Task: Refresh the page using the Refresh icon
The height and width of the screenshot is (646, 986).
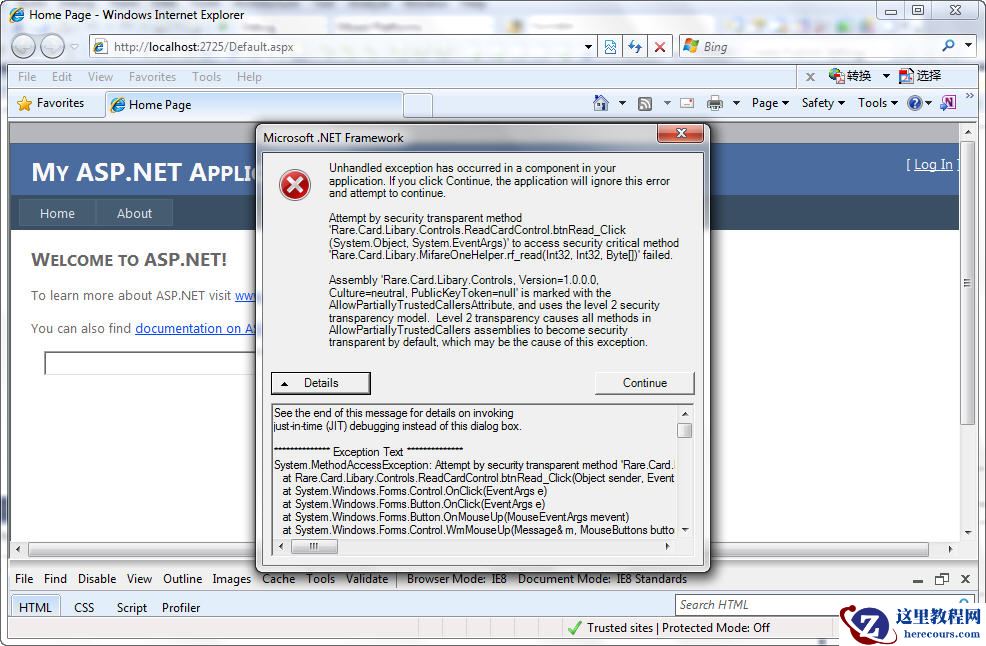Action: [x=635, y=47]
